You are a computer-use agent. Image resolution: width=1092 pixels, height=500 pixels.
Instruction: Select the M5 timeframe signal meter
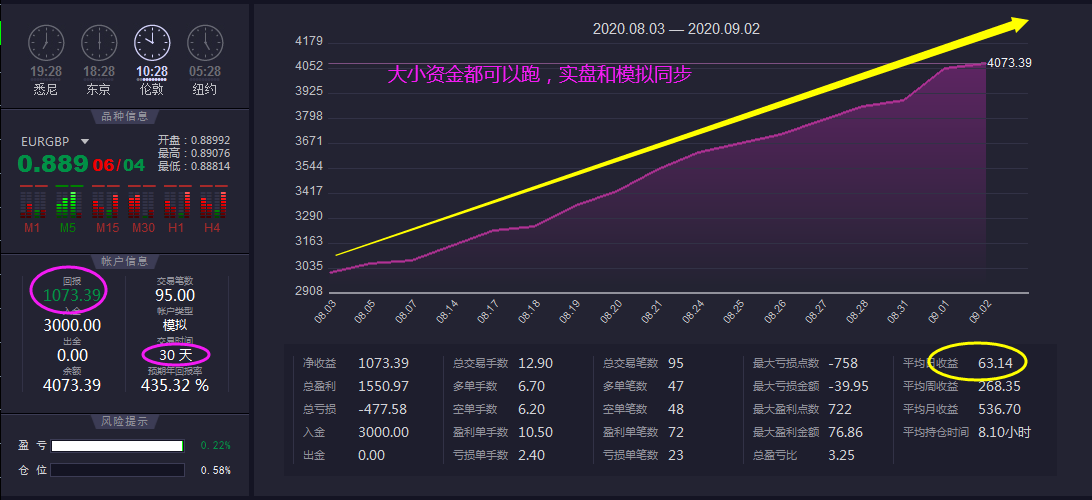point(68,202)
